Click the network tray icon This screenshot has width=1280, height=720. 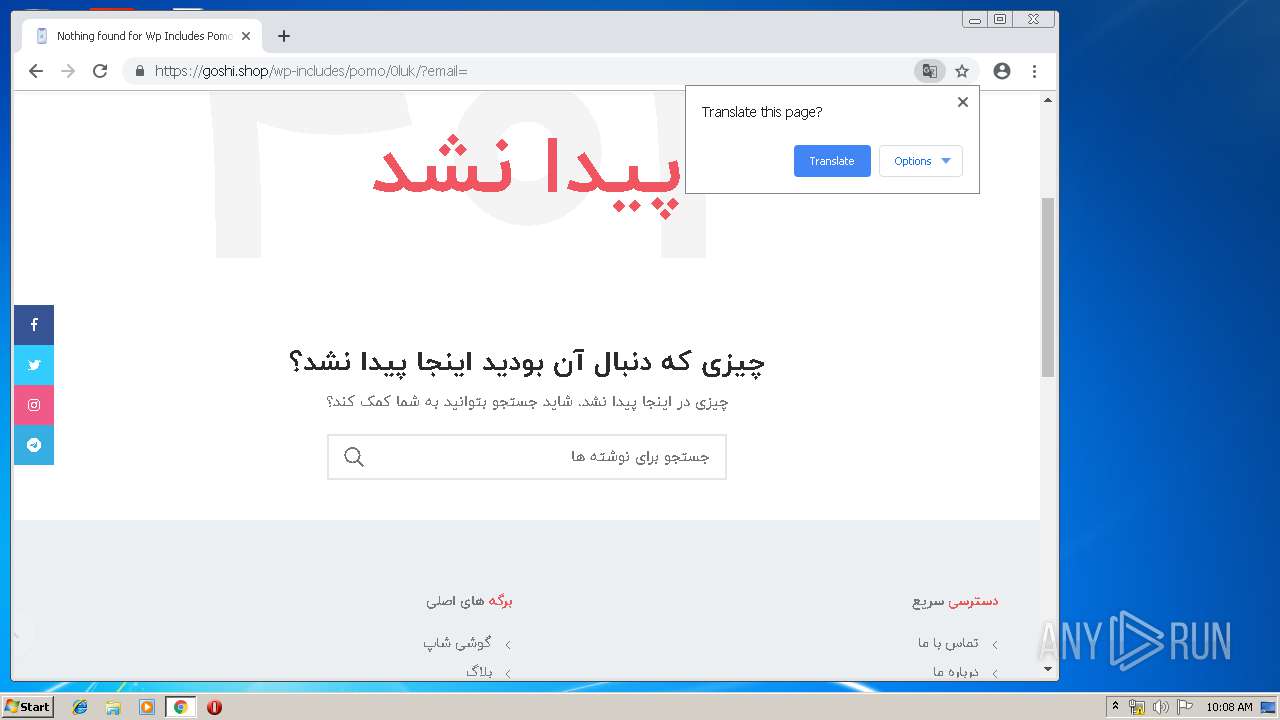(1136, 707)
